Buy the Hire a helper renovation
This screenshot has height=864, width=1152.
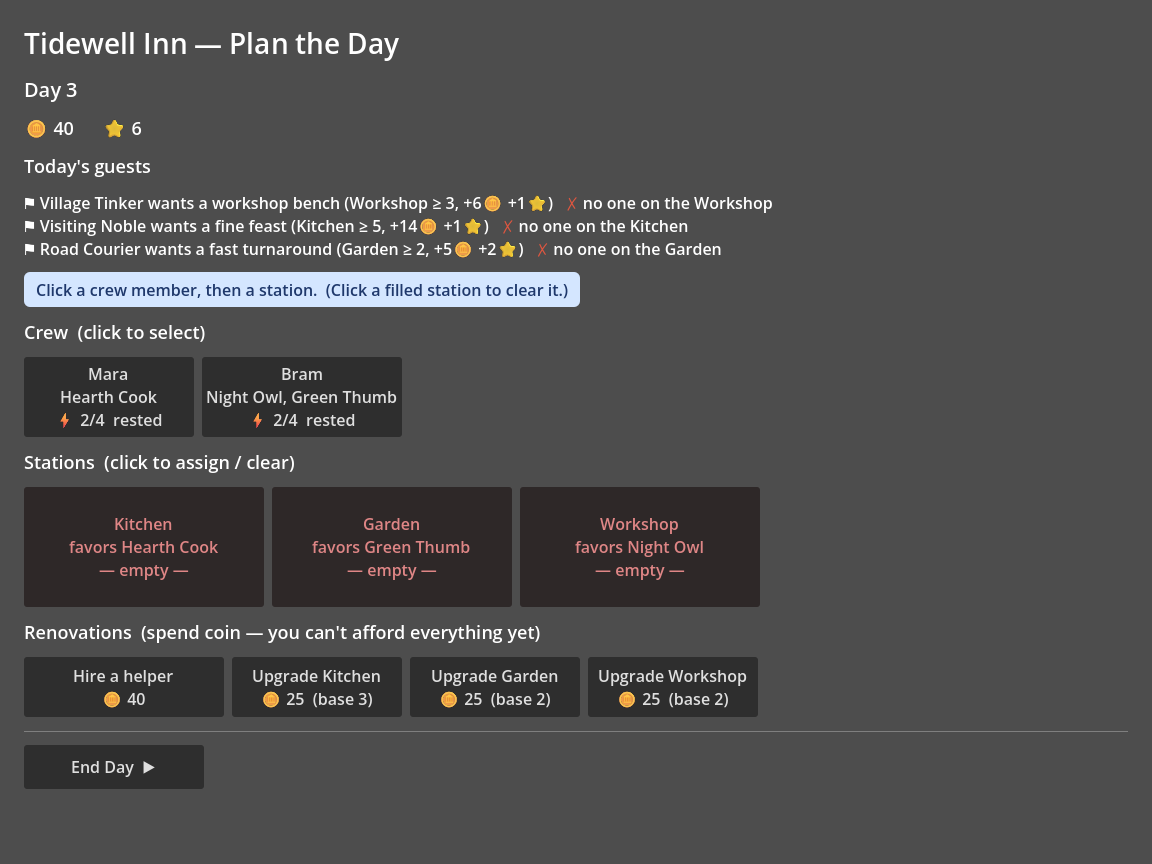coord(123,687)
